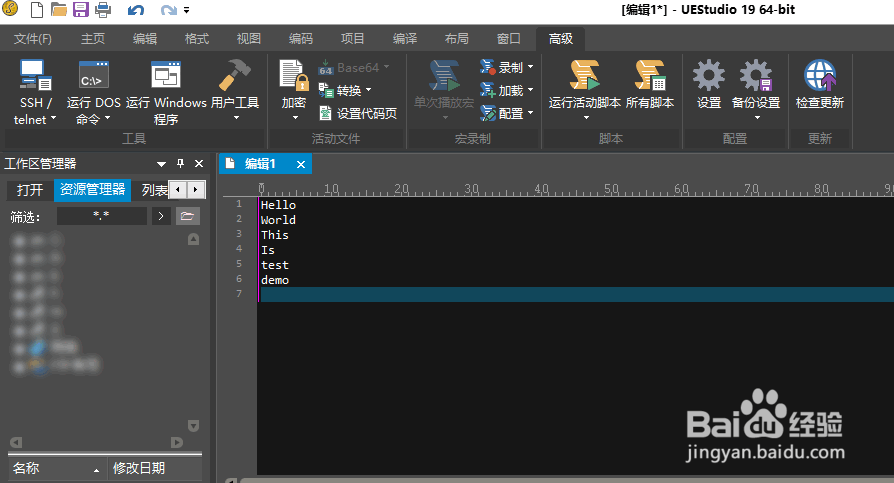
Task: Click the highlighted empty line 7
Action: (576, 294)
